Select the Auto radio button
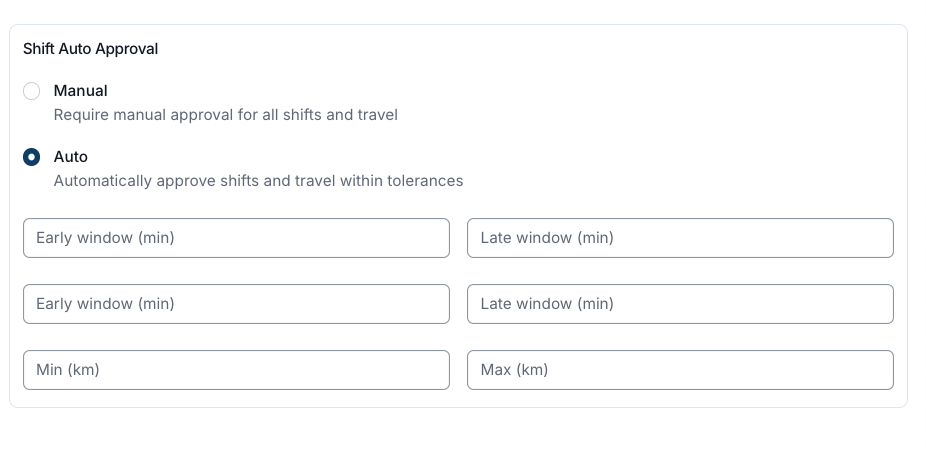The width and height of the screenshot is (926, 450). 32,157
